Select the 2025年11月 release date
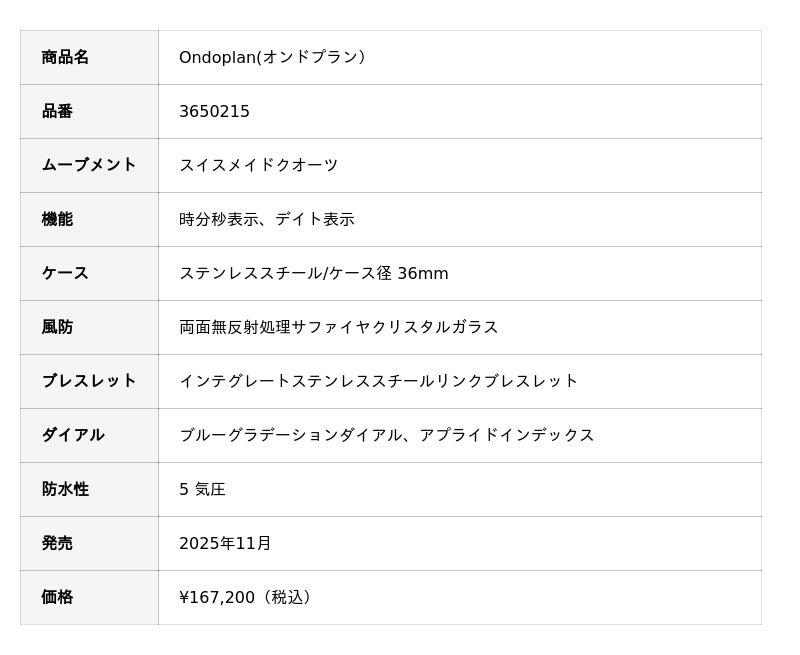This screenshot has height=655, width=800. point(225,543)
